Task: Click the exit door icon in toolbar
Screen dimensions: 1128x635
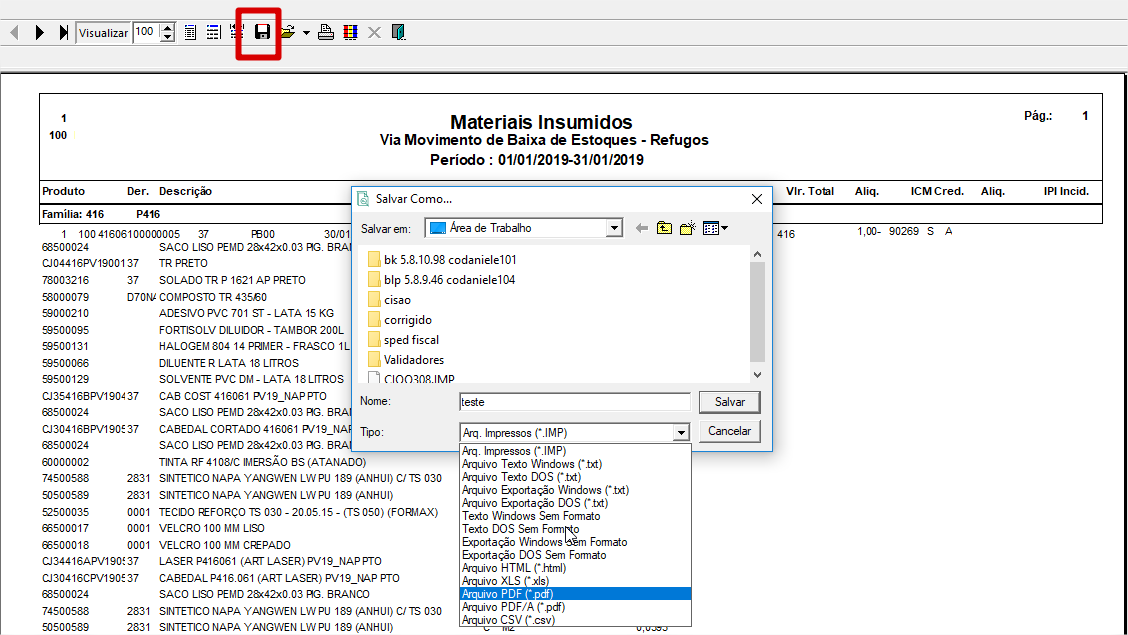Action: tap(398, 32)
